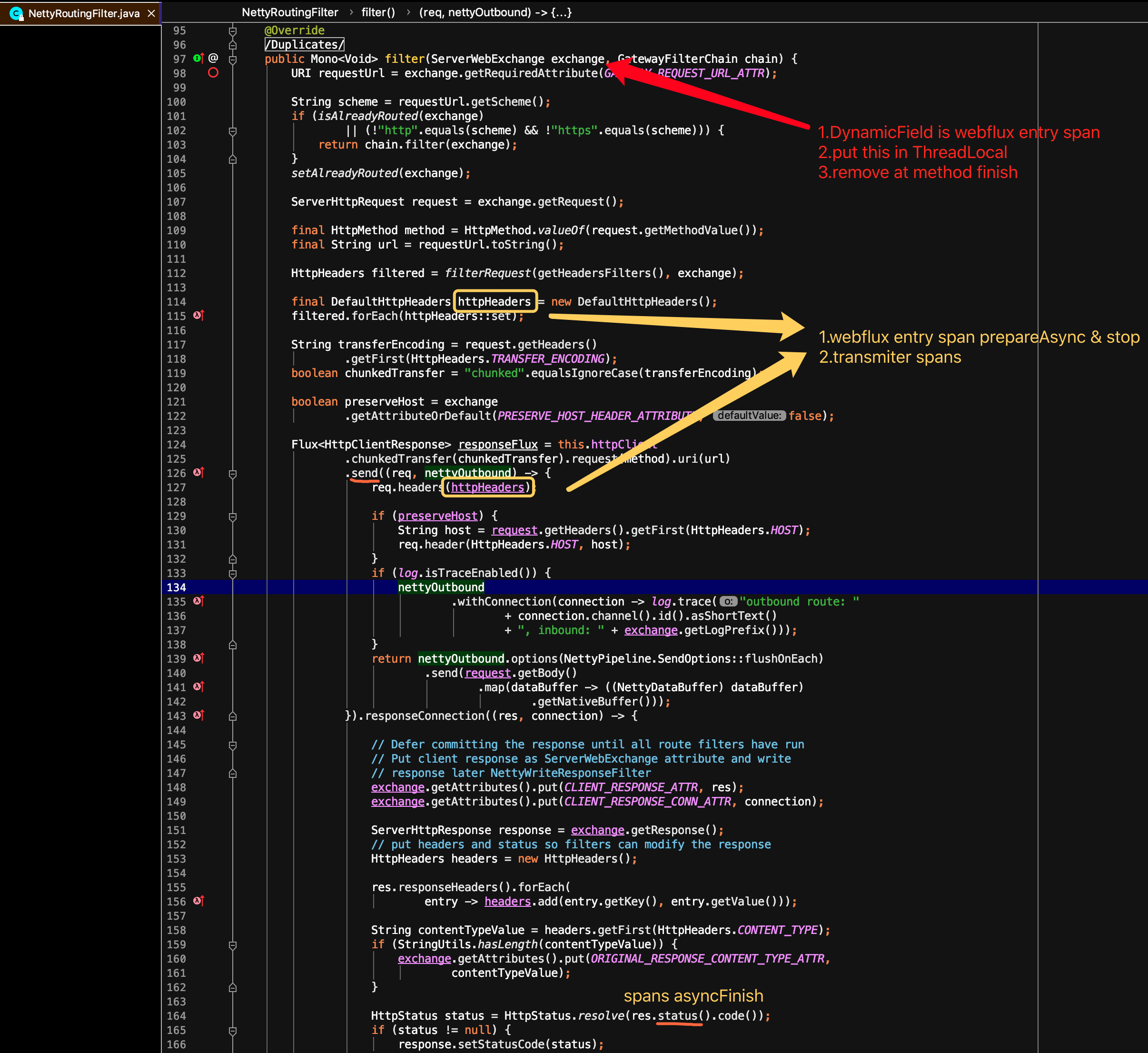
Task: Collapse the preserveHost if fold at line 129
Action: (232, 517)
